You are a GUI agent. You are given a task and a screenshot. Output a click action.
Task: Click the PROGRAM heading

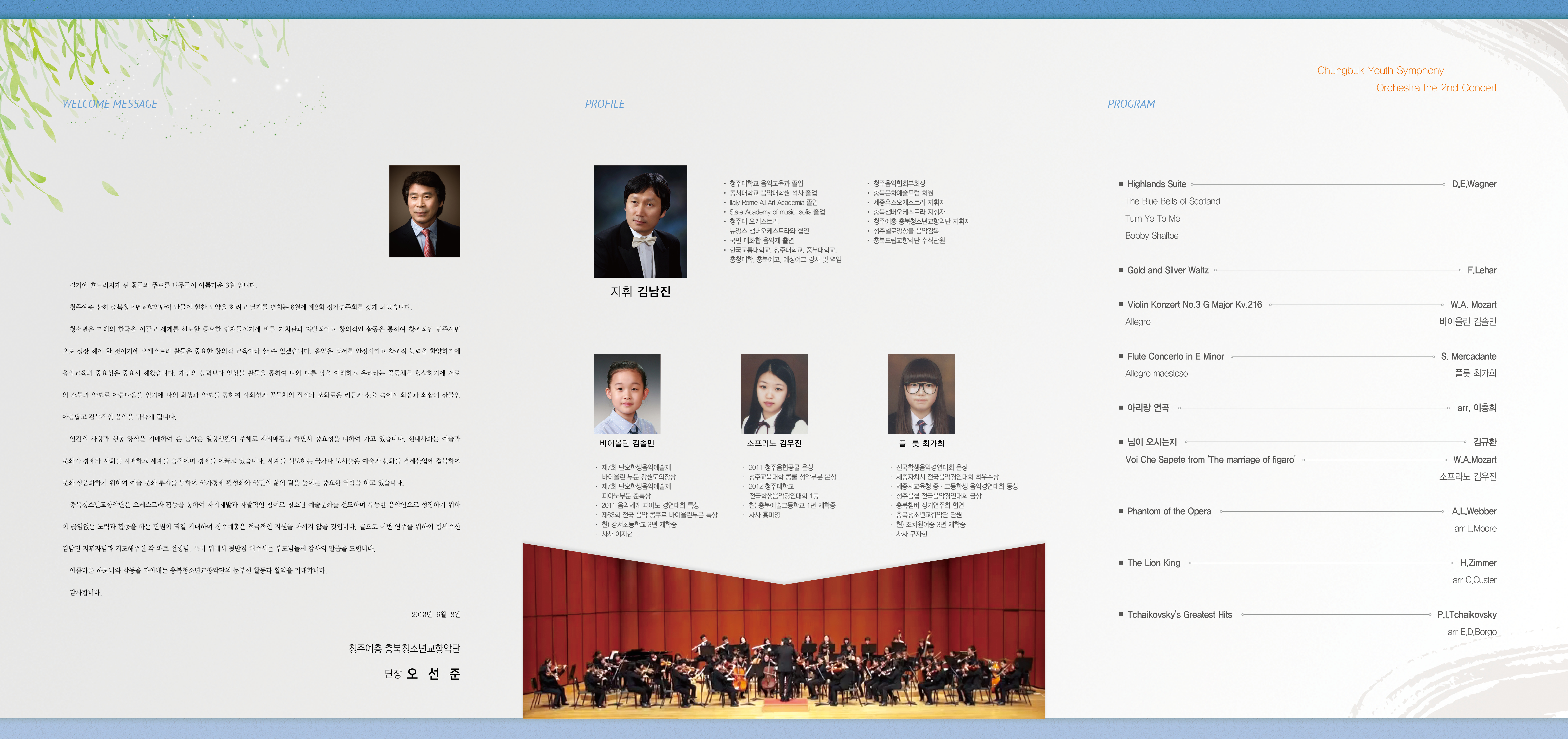click(x=1131, y=104)
